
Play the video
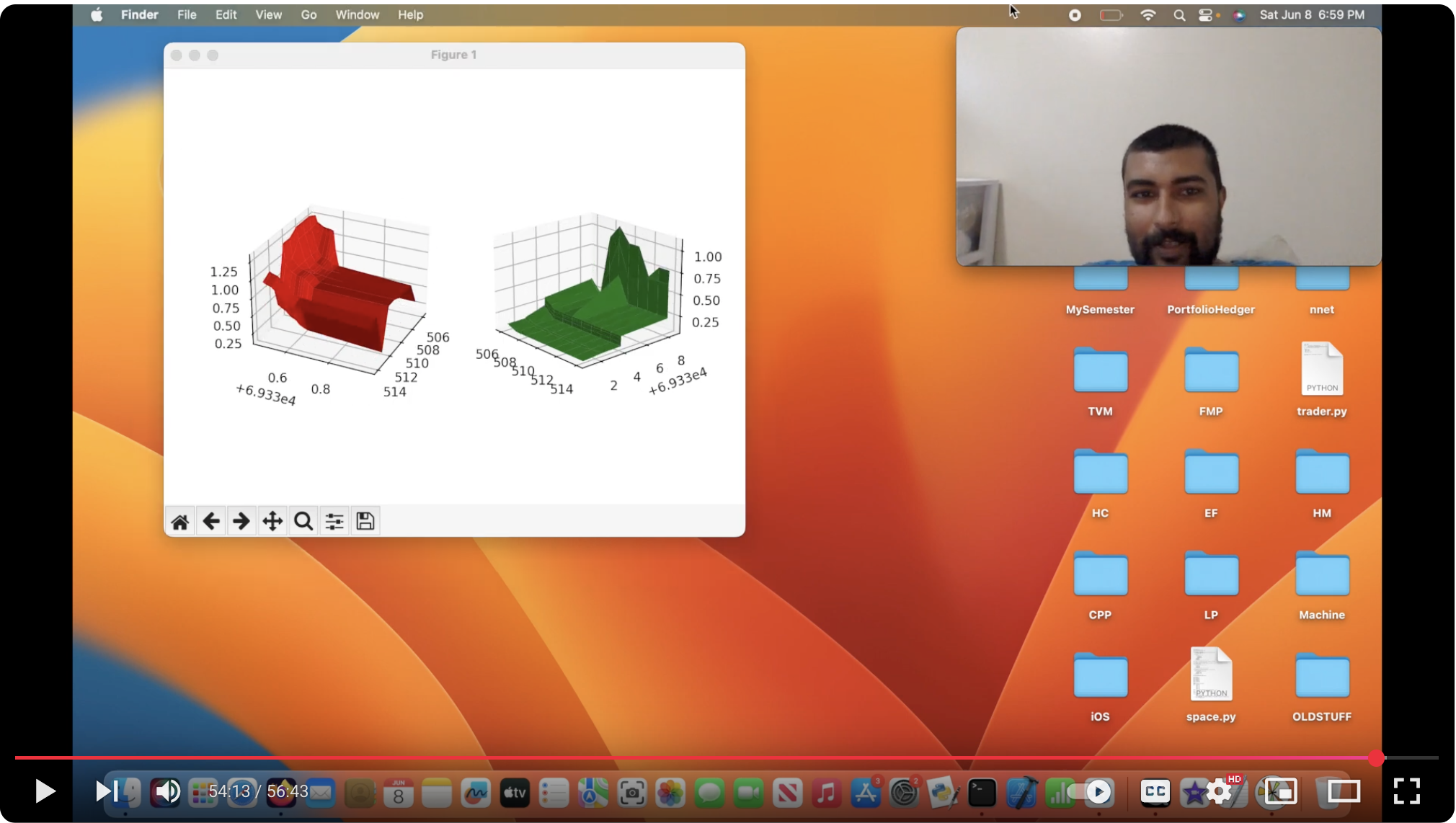[x=45, y=791]
